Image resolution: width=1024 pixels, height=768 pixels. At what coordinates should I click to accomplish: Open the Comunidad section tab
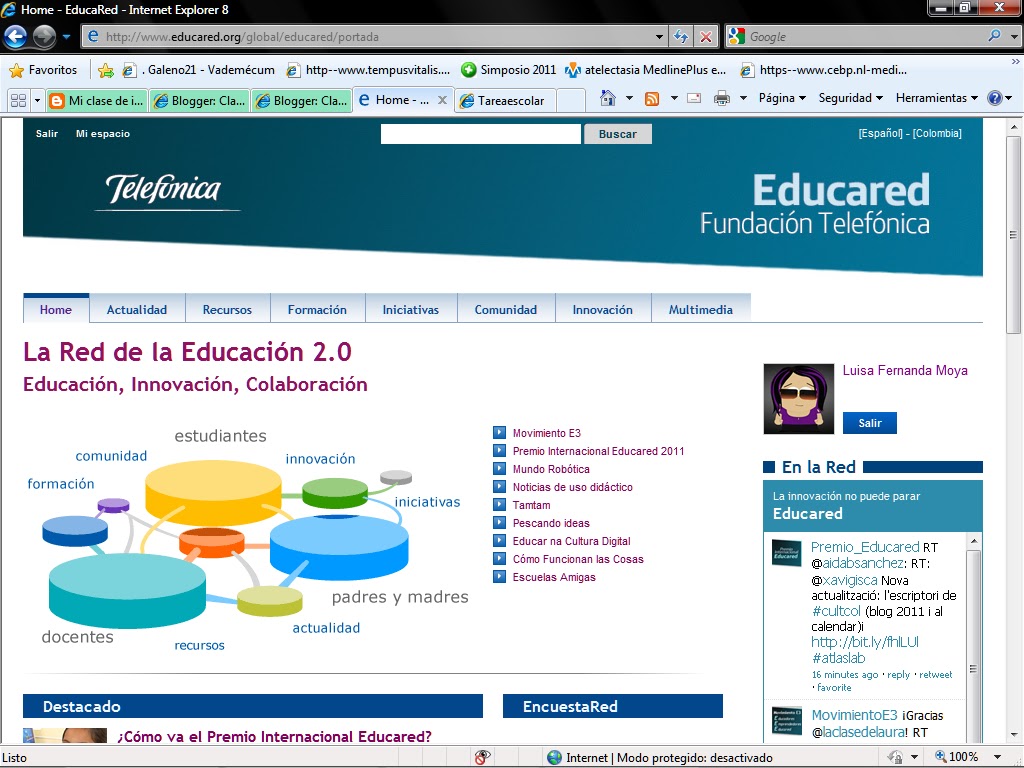pos(506,309)
